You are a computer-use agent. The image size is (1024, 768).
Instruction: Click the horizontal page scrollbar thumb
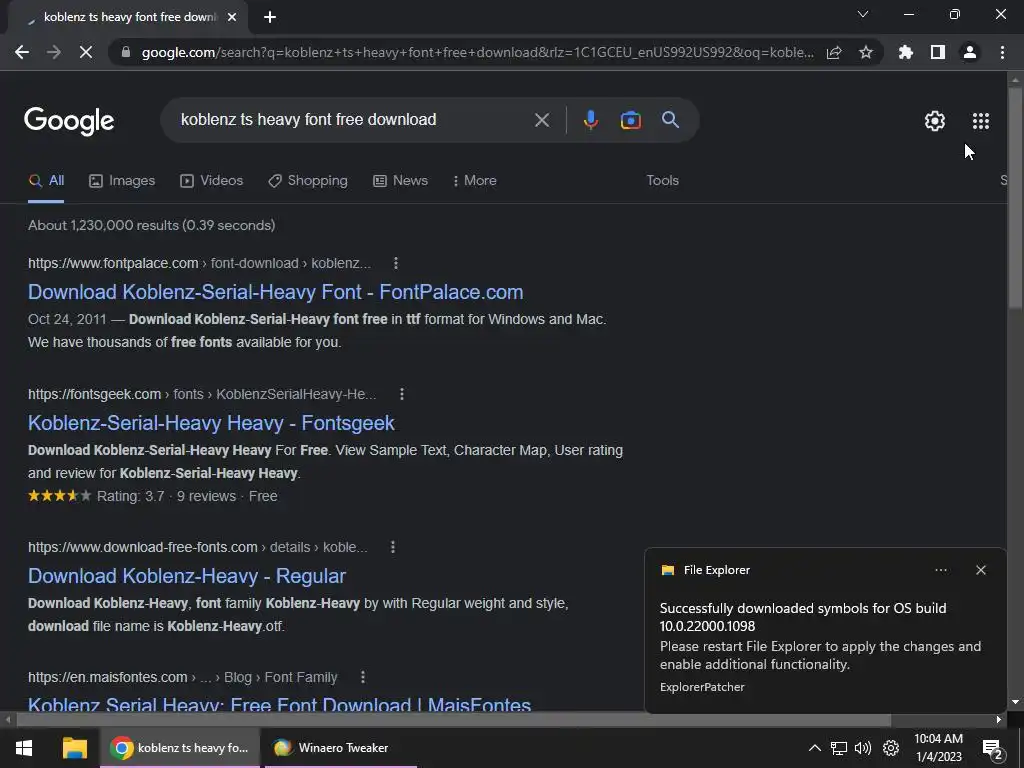point(453,720)
